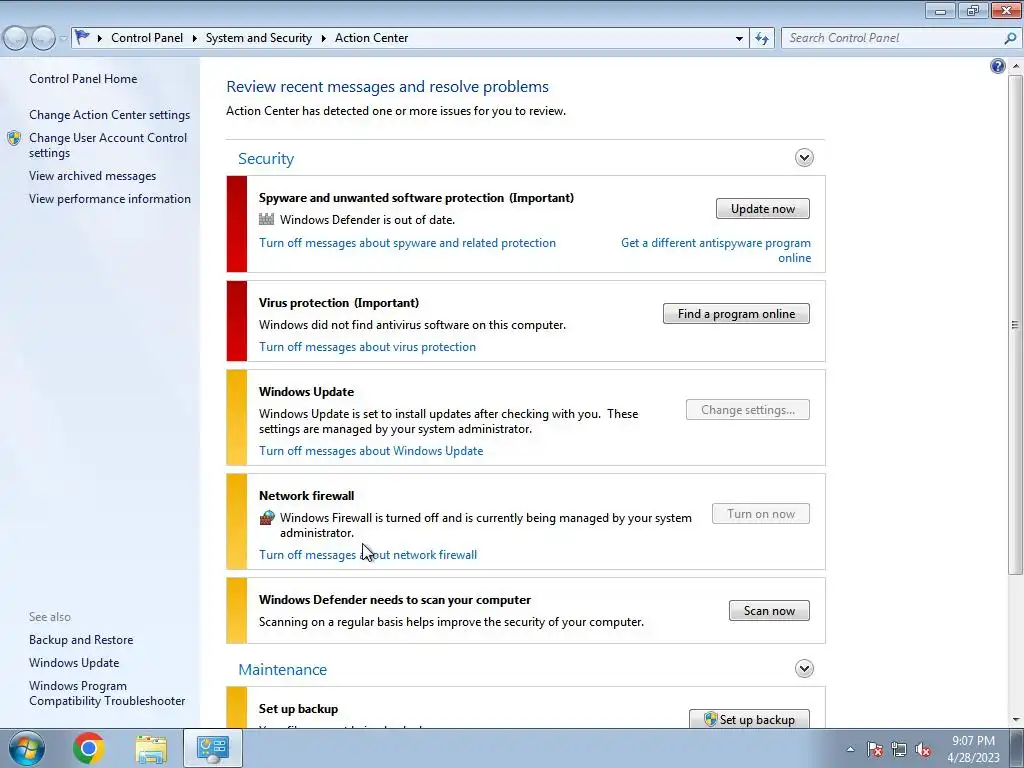This screenshot has width=1024, height=768.
Task: Open Windows Explorer from the taskbar
Action: (x=151, y=748)
